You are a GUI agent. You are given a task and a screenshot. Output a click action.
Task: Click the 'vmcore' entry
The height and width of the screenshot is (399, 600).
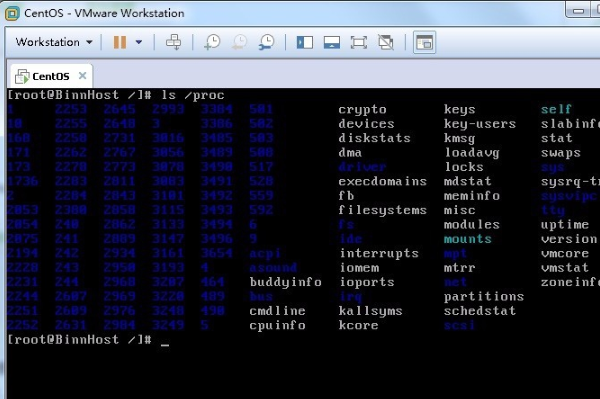tap(565, 253)
